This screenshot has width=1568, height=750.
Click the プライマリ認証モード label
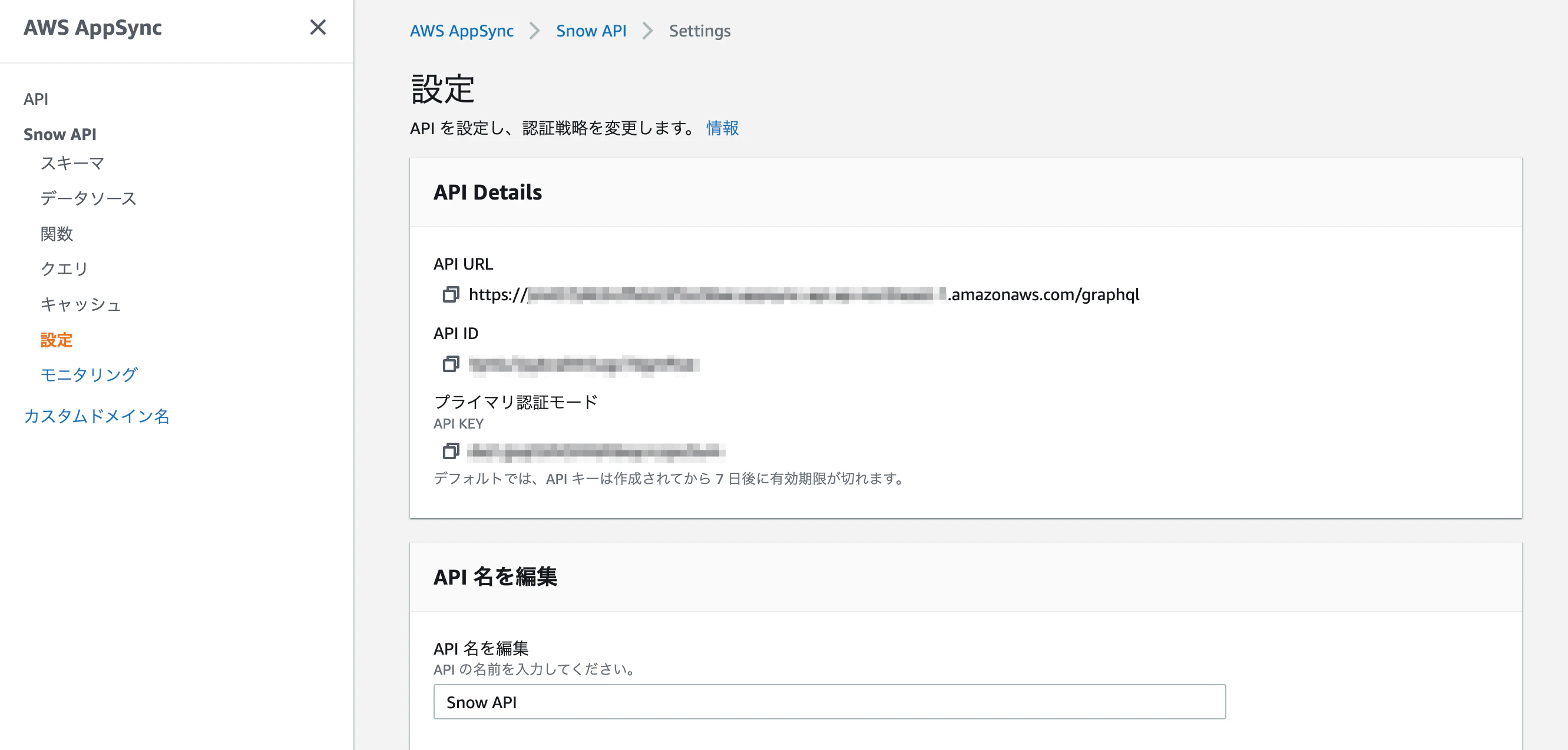tap(516, 402)
